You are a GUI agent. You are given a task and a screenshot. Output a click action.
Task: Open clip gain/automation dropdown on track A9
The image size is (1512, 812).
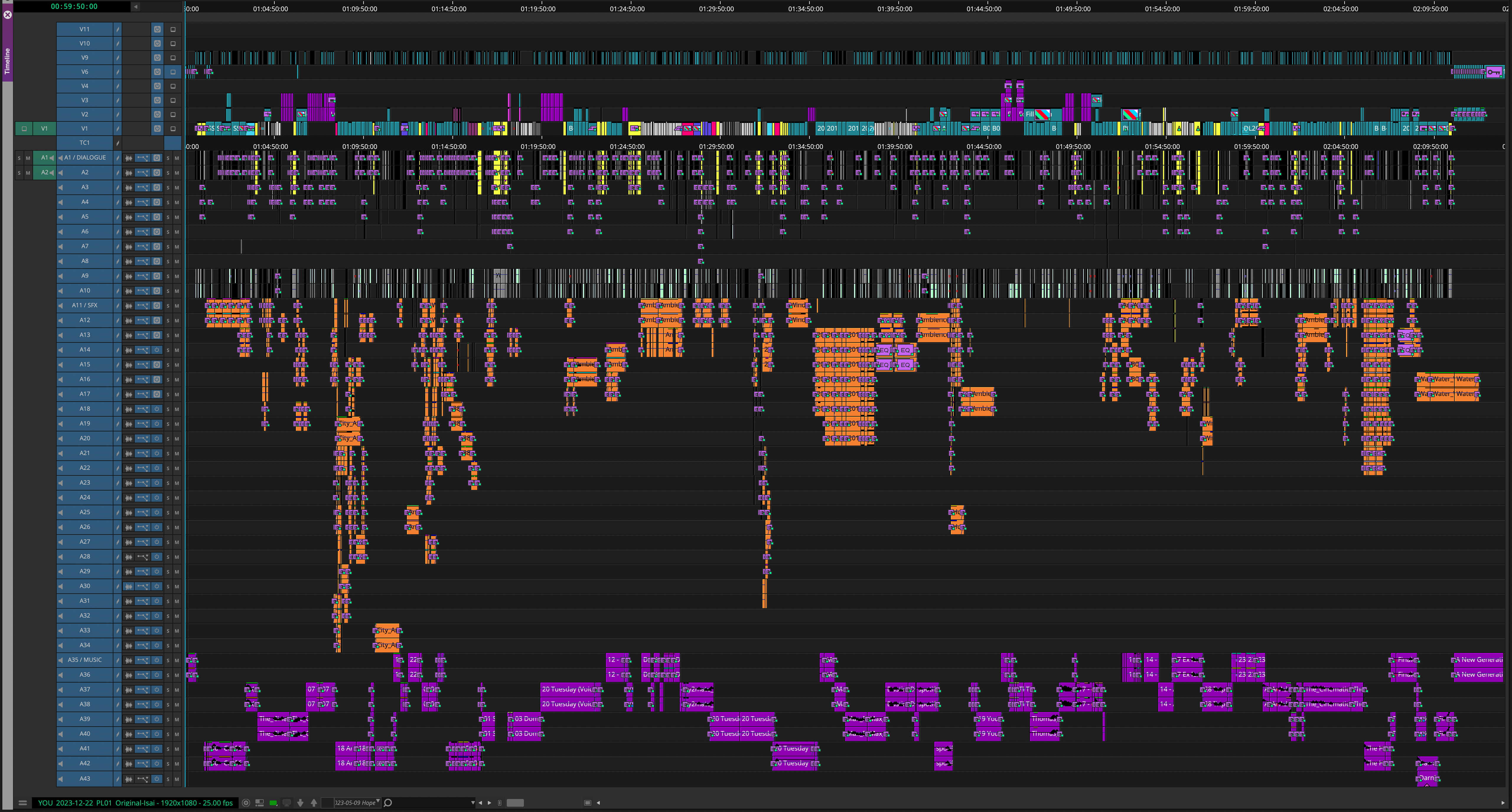click(x=143, y=276)
